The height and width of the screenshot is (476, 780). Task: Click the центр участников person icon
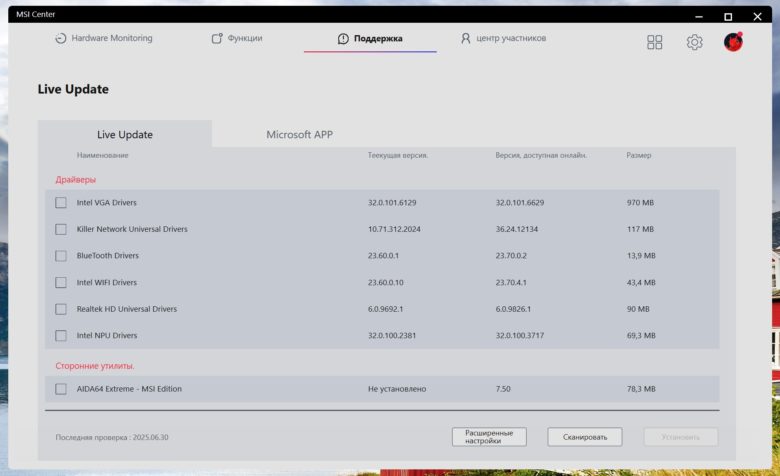466,38
